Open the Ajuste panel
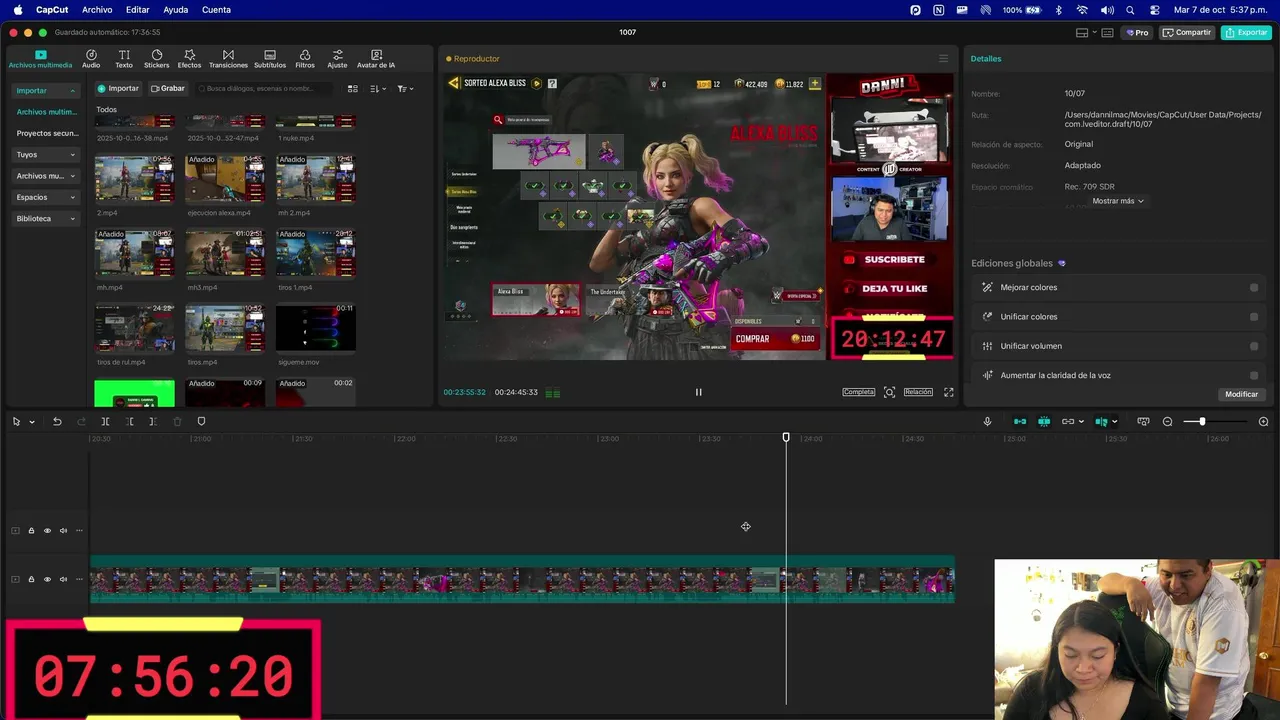The height and width of the screenshot is (720, 1280). 338,59
